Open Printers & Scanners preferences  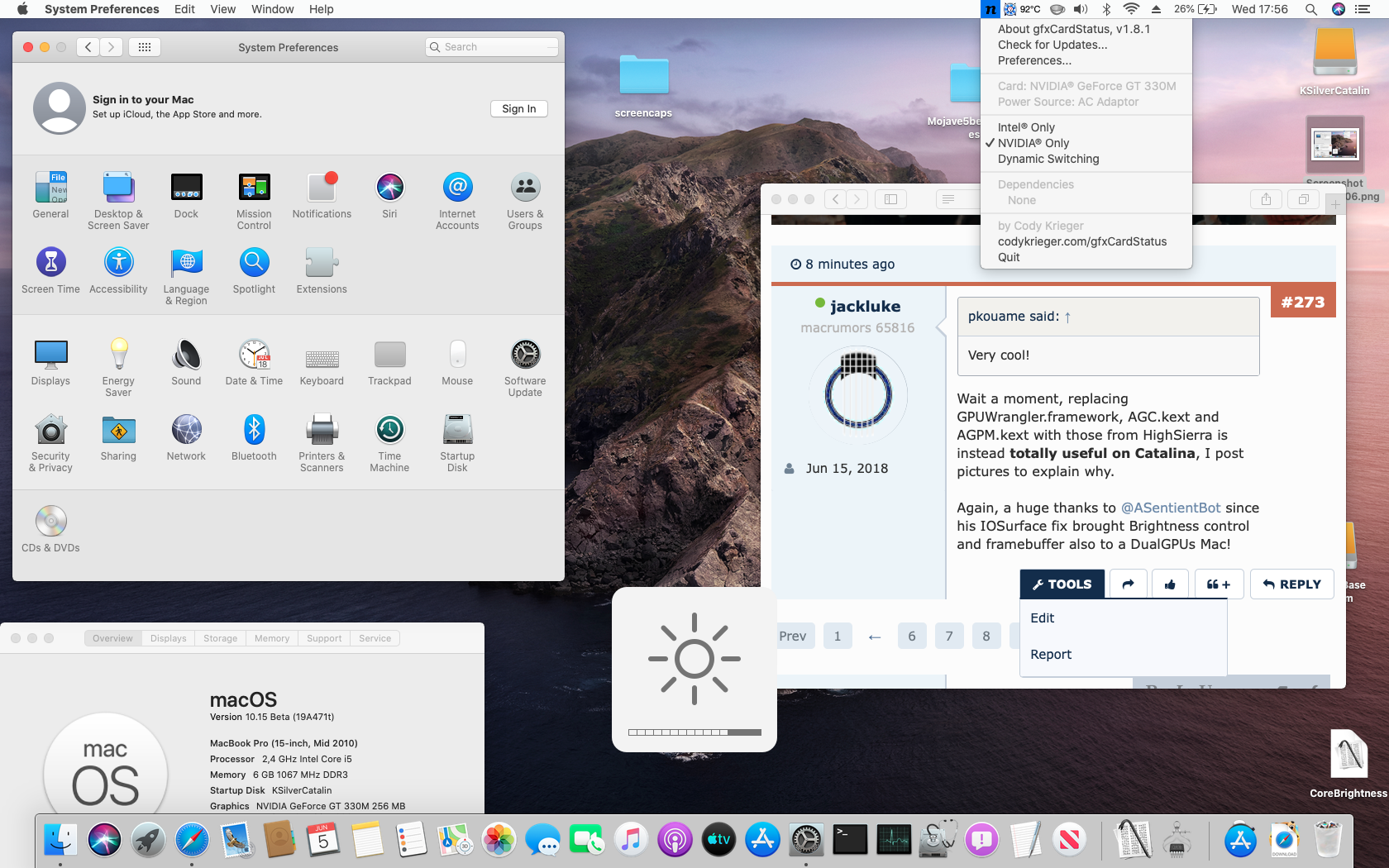322,443
